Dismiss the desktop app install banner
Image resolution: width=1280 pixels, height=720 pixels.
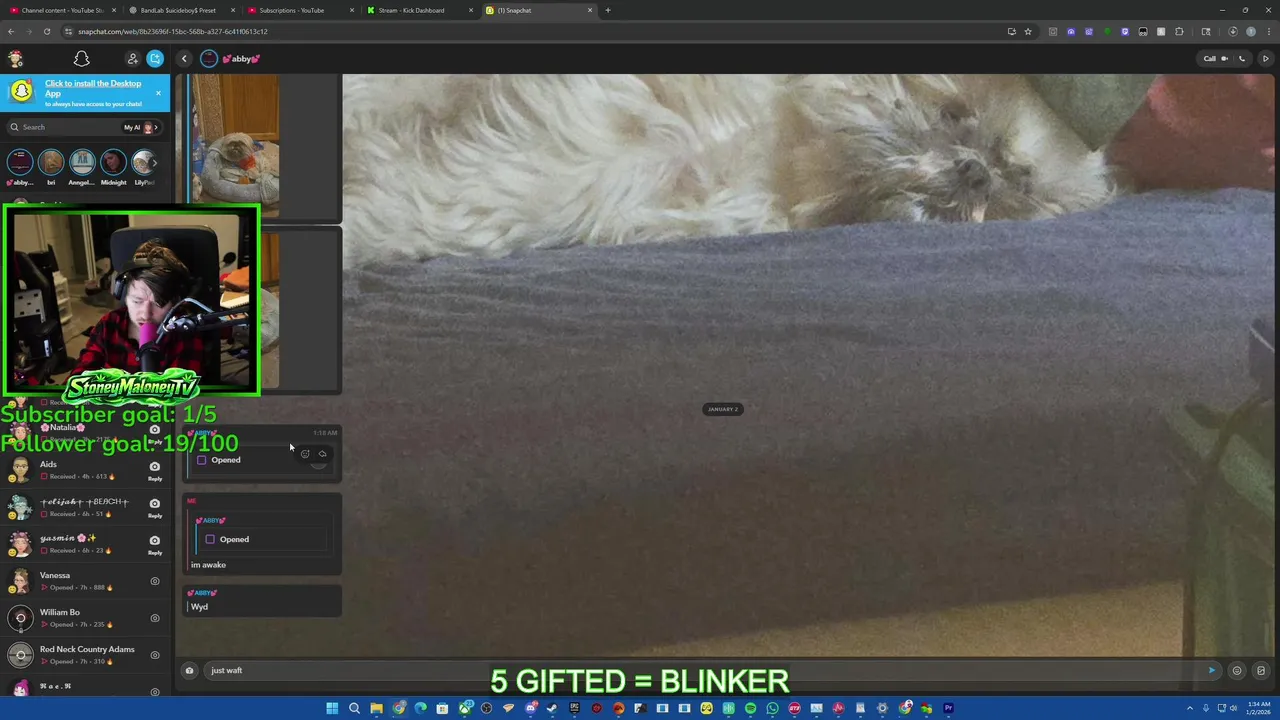click(158, 93)
